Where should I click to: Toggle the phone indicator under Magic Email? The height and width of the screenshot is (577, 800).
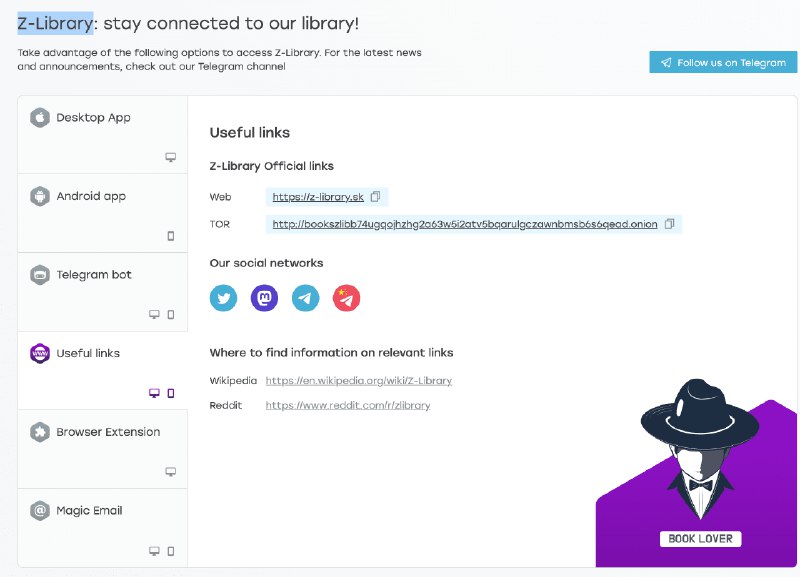coord(169,550)
